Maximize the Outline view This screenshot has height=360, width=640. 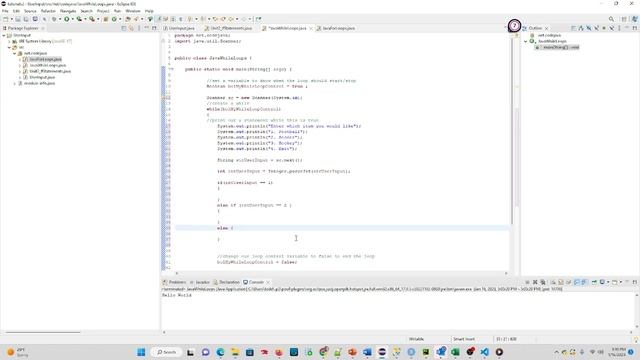pyautogui.click(x=635, y=28)
